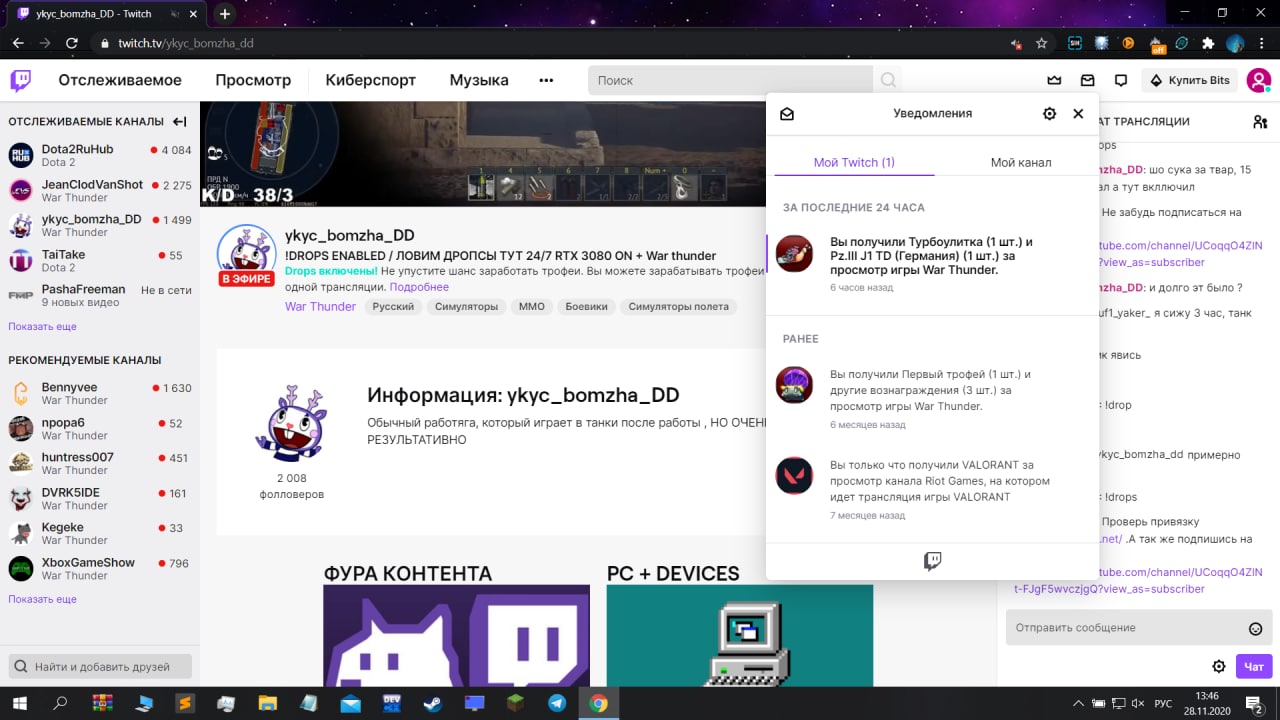Open XboxGameShow recommended channel
This screenshot has height=720, width=1280.
coord(100,568)
